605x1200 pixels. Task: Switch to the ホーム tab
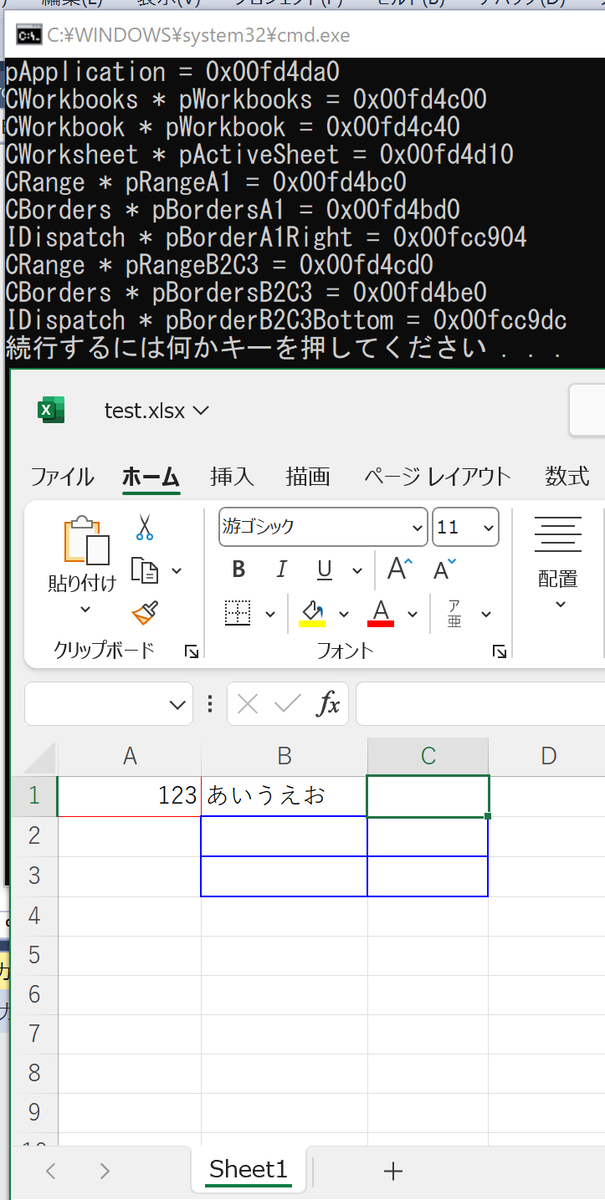(151, 476)
